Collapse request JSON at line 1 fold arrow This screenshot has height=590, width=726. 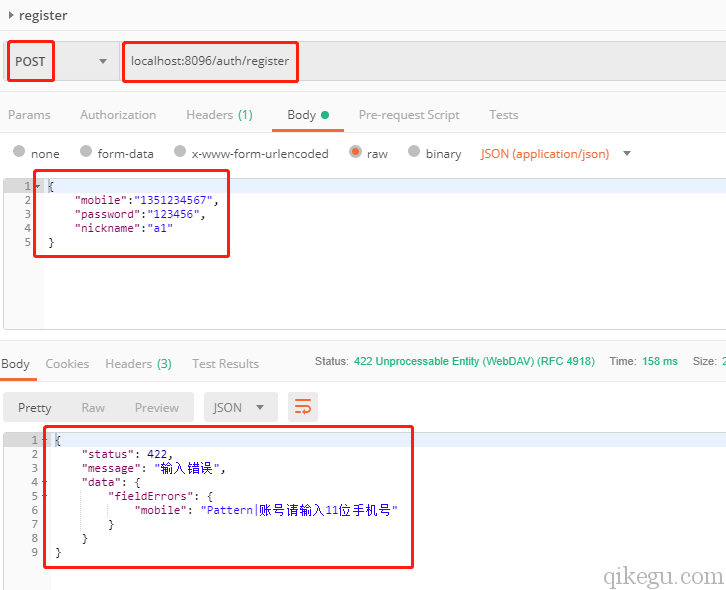(38, 187)
